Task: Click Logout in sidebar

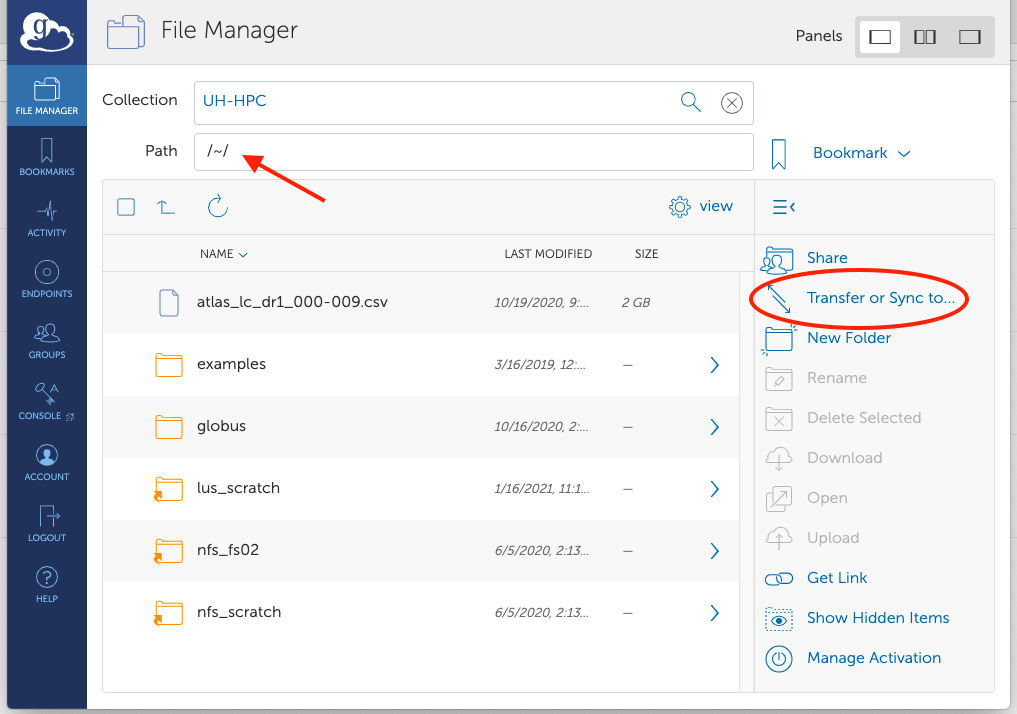Action: 47,523
